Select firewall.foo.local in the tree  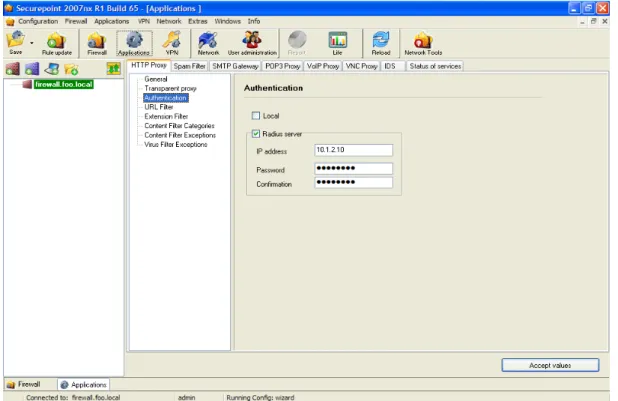click(64, 84)
